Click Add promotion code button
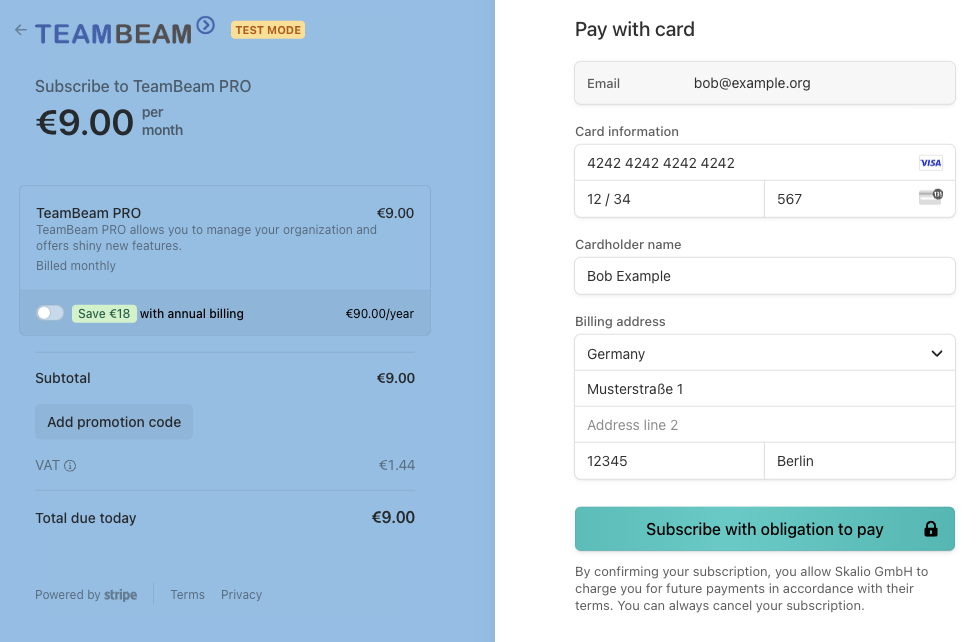Screen dimensions: 980x642 coord(114,422)
